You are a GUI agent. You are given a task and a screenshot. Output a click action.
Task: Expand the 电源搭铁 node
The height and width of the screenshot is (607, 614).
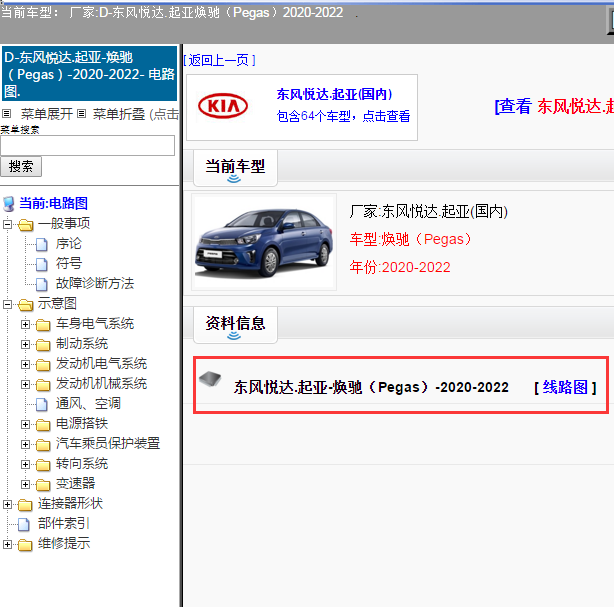tap(25, 424)
